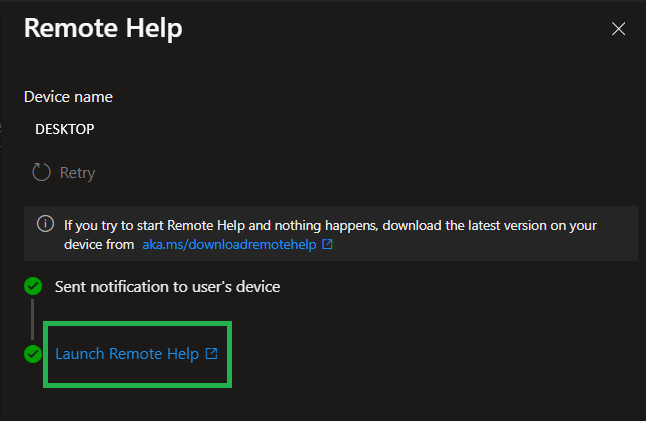The height and width of the screenshot is (421, 646).
Task: Click green checkmark beside Sent notification
Action: [x=33, y=287]
